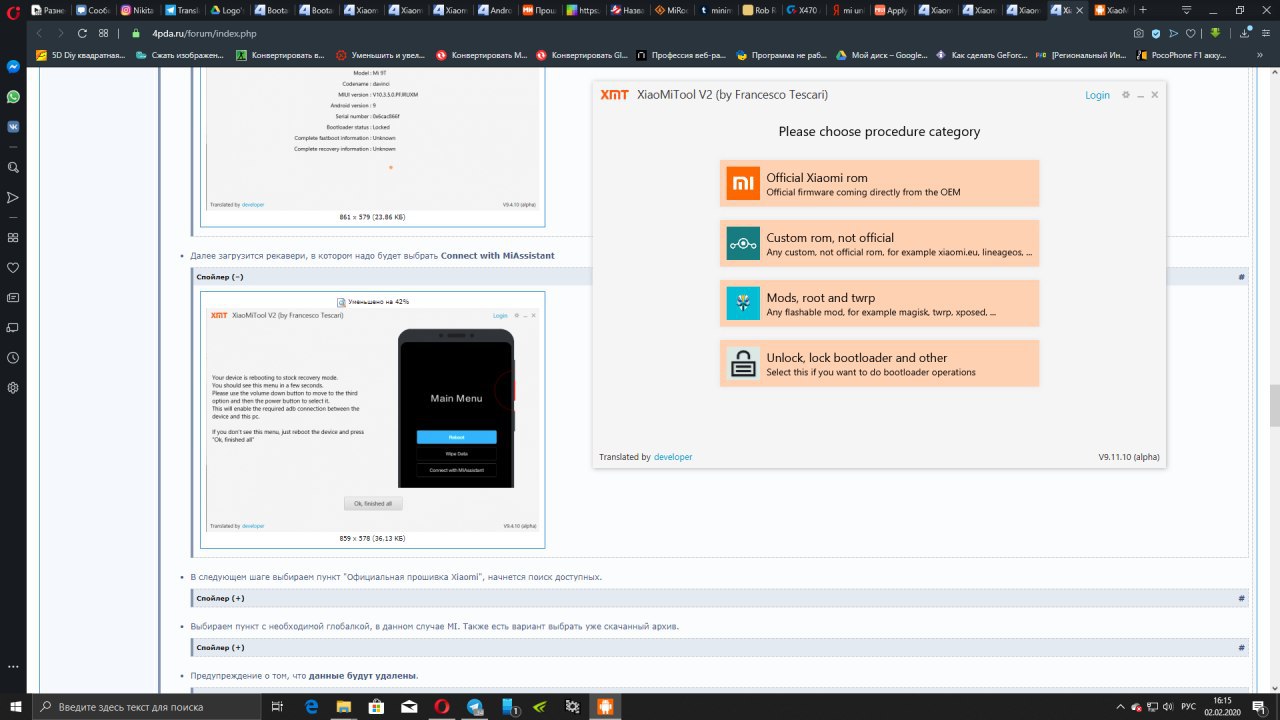Open File Explorer on taskbar
Viewport: 1280px width, 720px height.
[343, 706]
